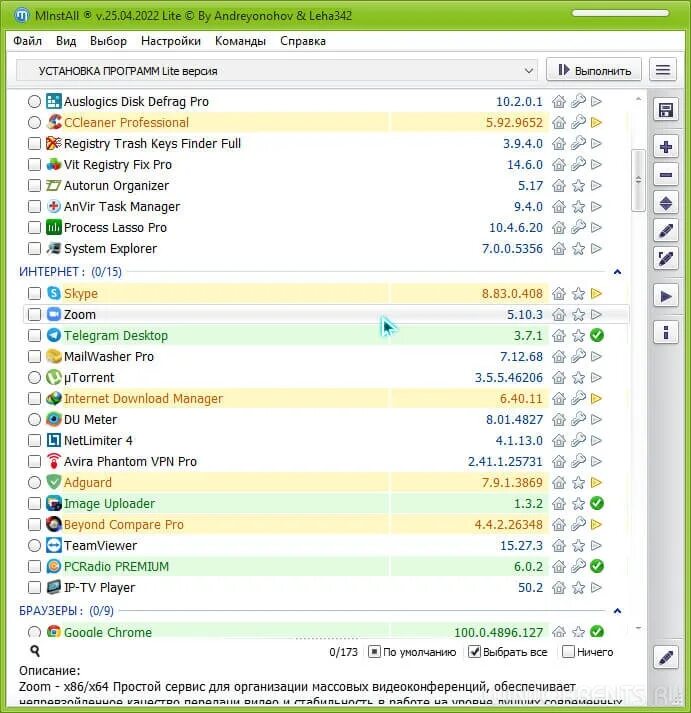691x713 pixels.
Task: Click the Beyond Compare Pro entry name
Action: coord(124,524)
